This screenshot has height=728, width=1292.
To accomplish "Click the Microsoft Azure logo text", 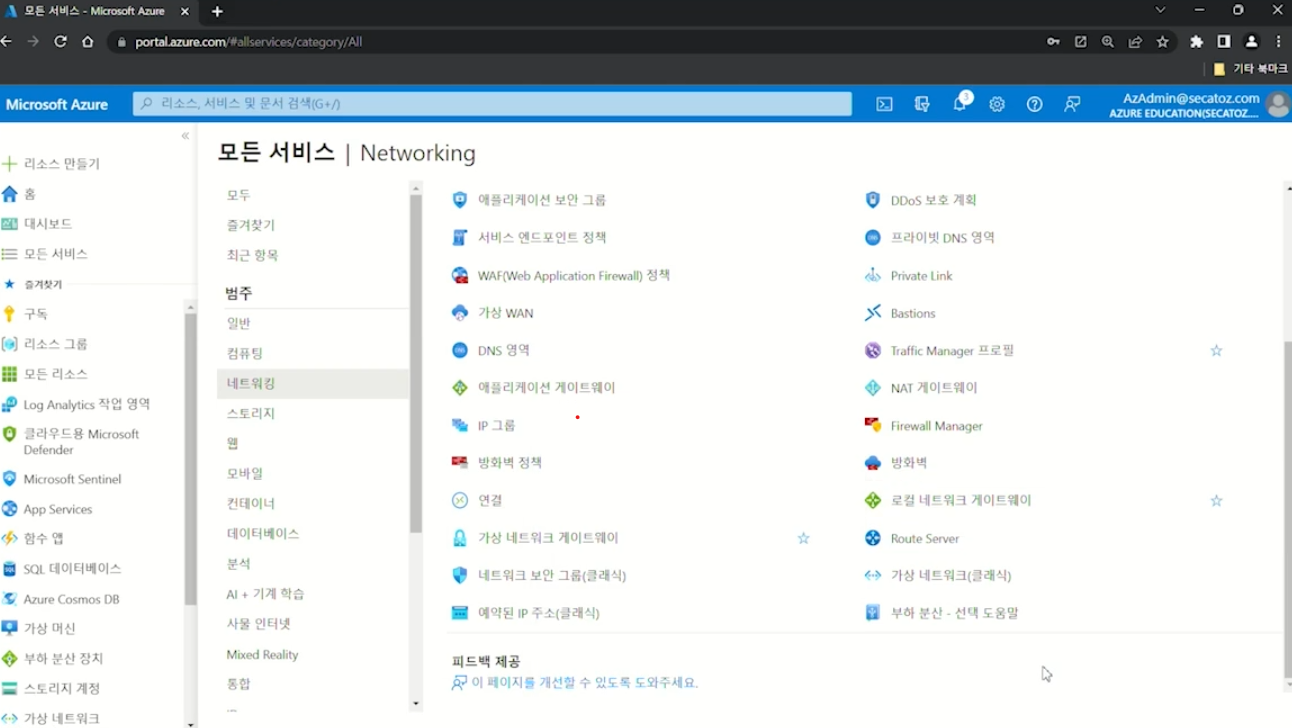I will pyautogui.click(x=57, y=104).
